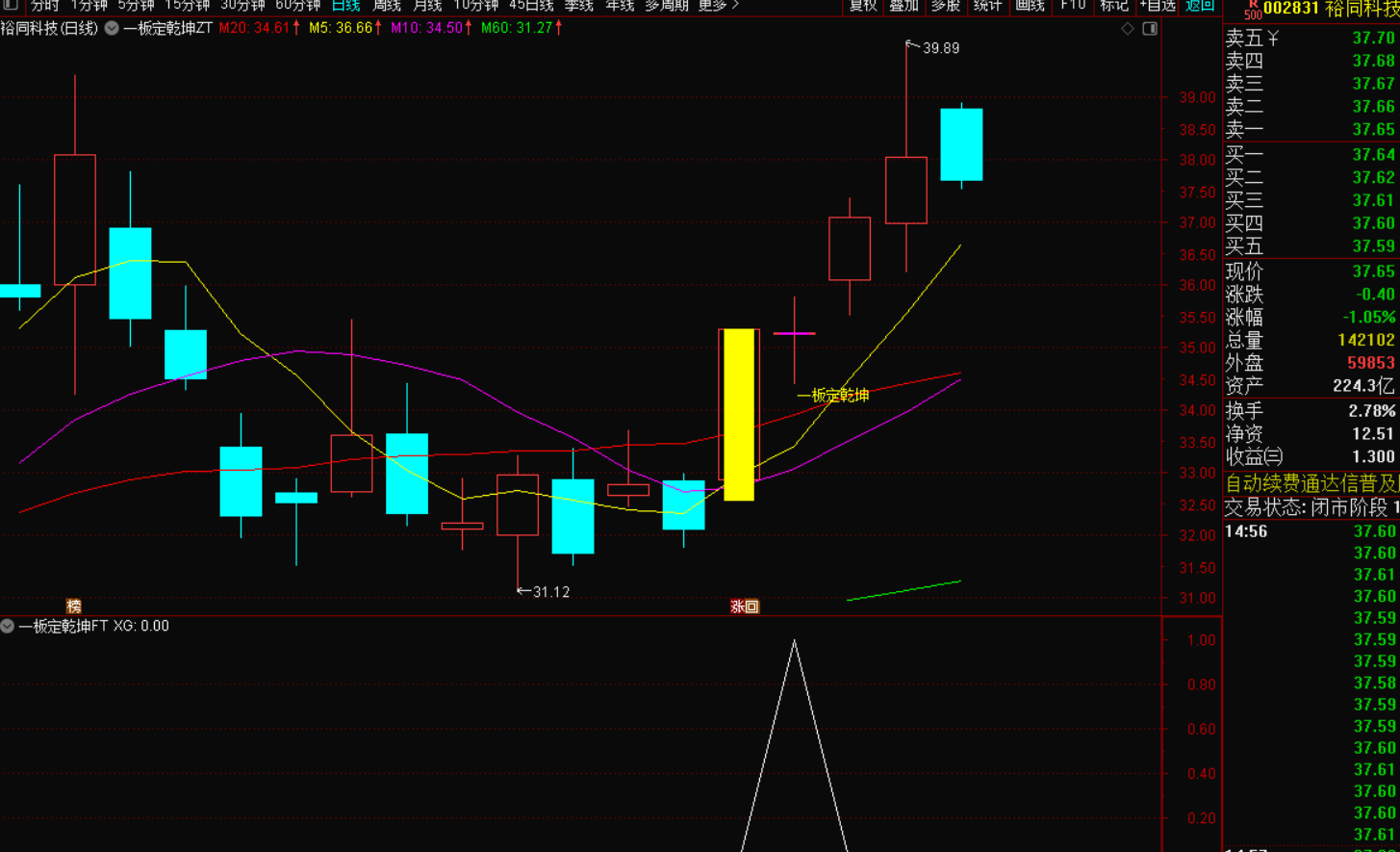Switch to 周线 weekly chart tab
The image size is (1400, 852).
coord(387,5)
